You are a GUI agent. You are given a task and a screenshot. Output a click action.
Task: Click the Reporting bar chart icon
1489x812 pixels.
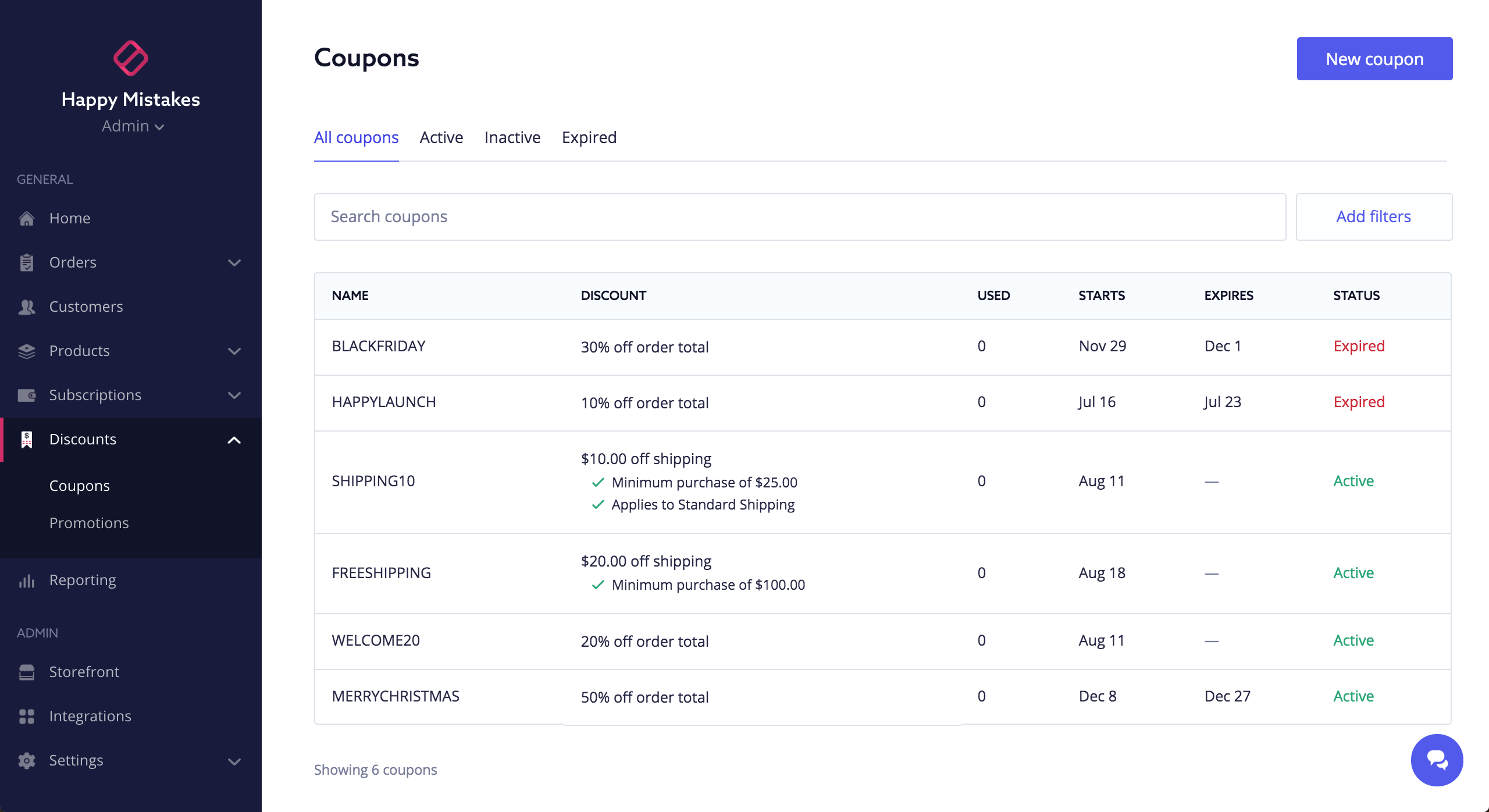pyautogui.click(x=27, y=580)
